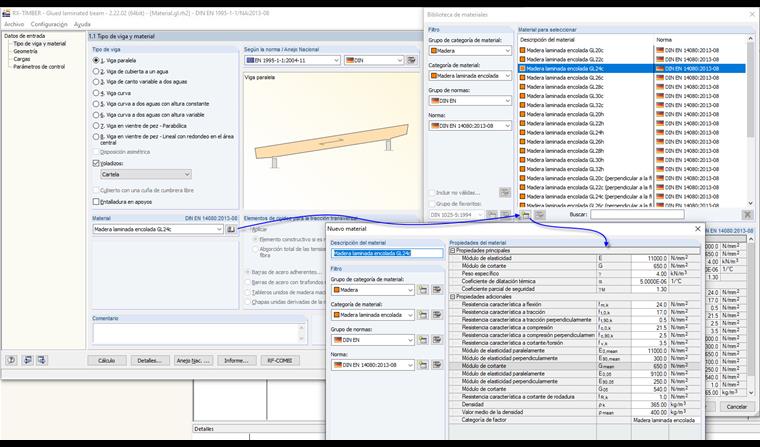The width and height of the screenshot is (760, 447).
Task: Click Módulo de elasticidad value 11000.0
Action: [650, 258]
